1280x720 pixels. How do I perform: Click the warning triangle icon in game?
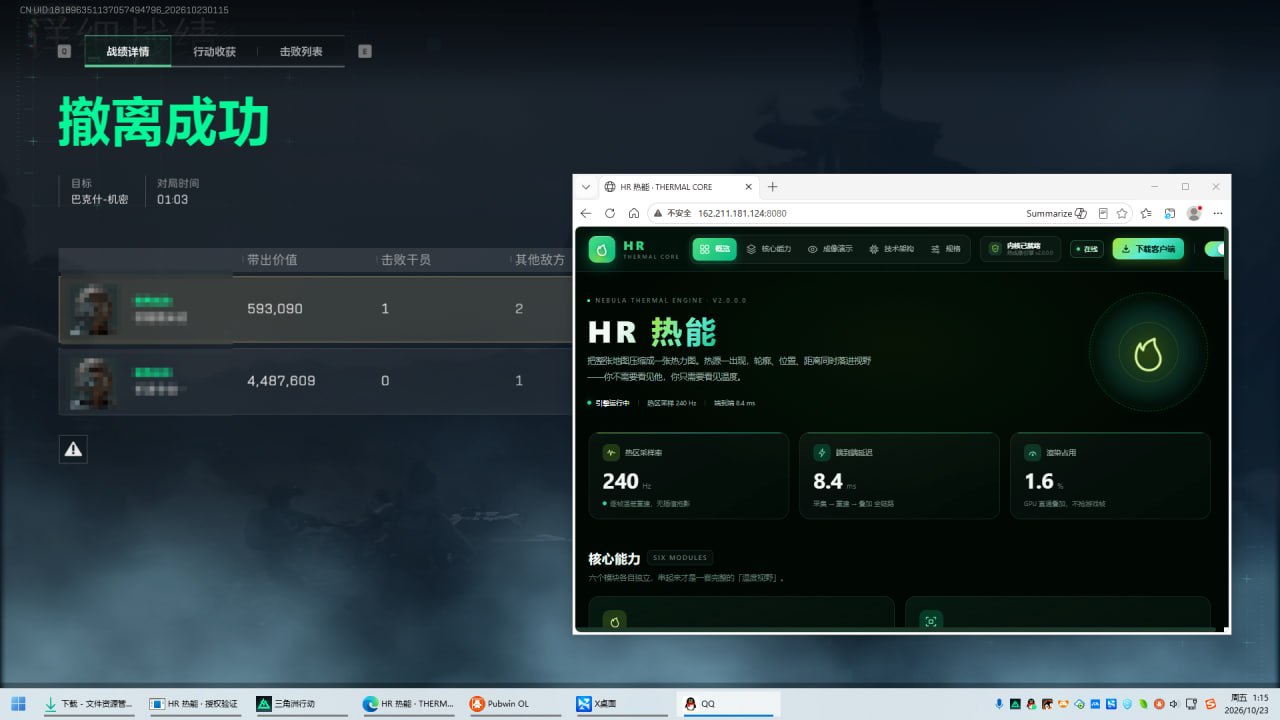(73, 450)
